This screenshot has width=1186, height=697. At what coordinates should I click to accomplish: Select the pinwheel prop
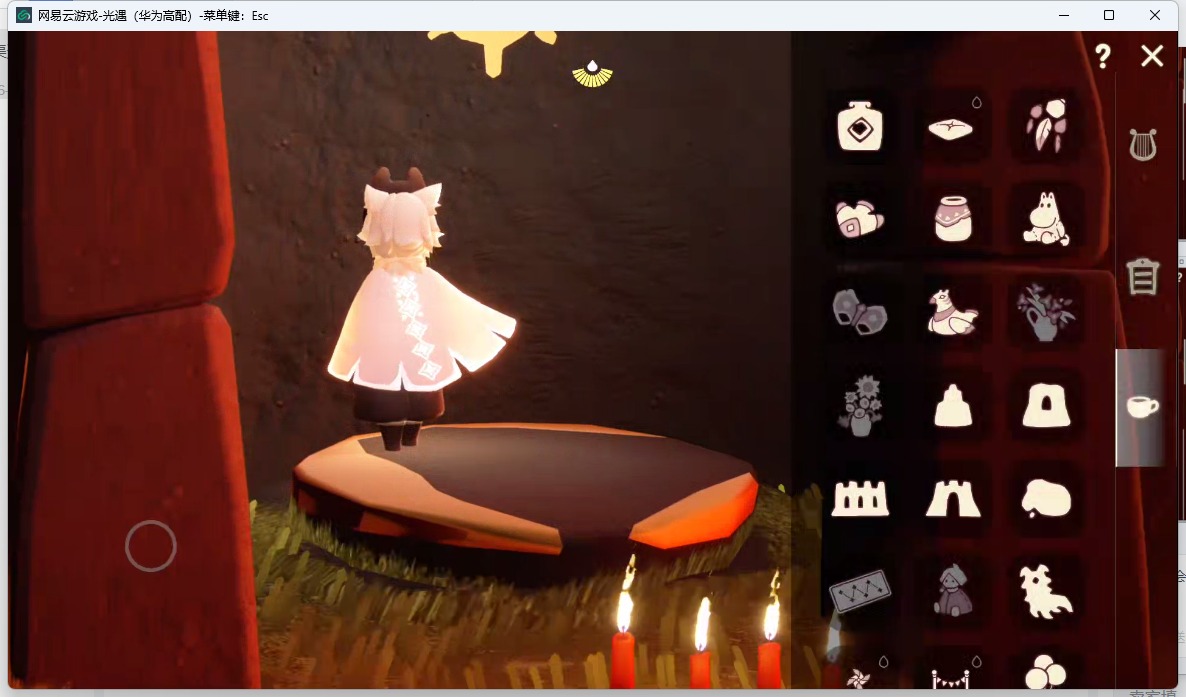pos(859,678)
